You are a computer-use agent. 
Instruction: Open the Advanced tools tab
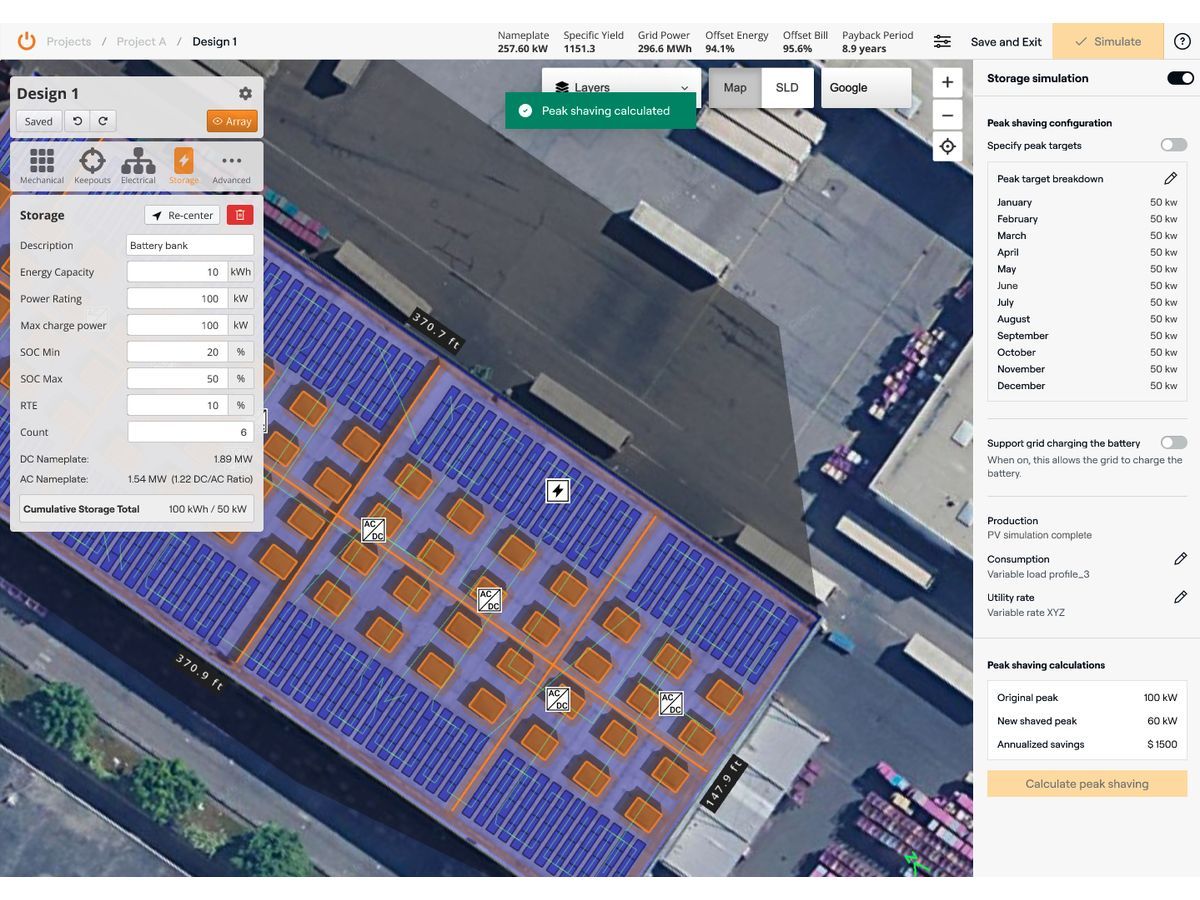[231, 166]
